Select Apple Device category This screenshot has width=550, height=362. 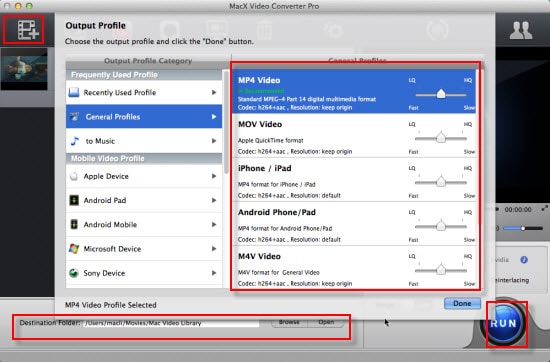click(144, 176)
